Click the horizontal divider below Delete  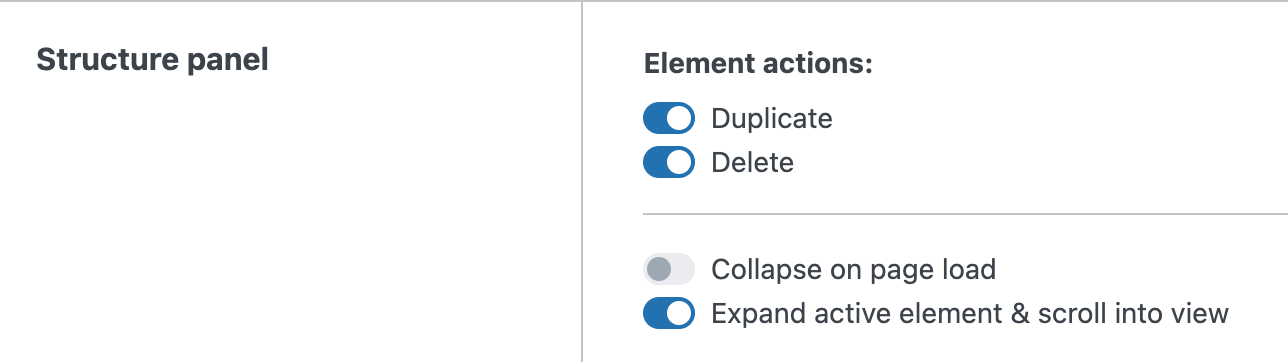click(x=965, y=214)
